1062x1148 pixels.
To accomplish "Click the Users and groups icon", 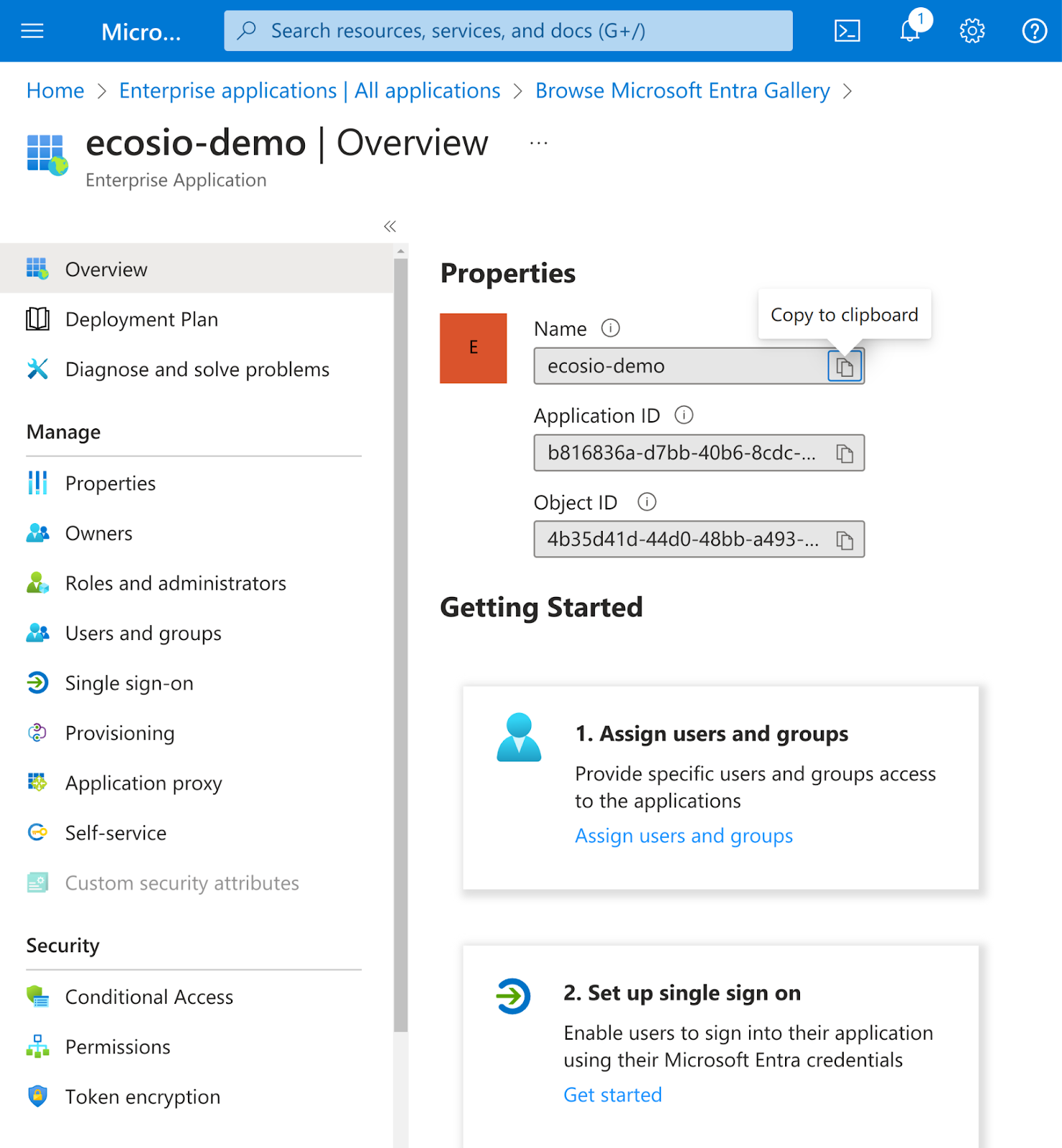I will click(x=38, y=633).
